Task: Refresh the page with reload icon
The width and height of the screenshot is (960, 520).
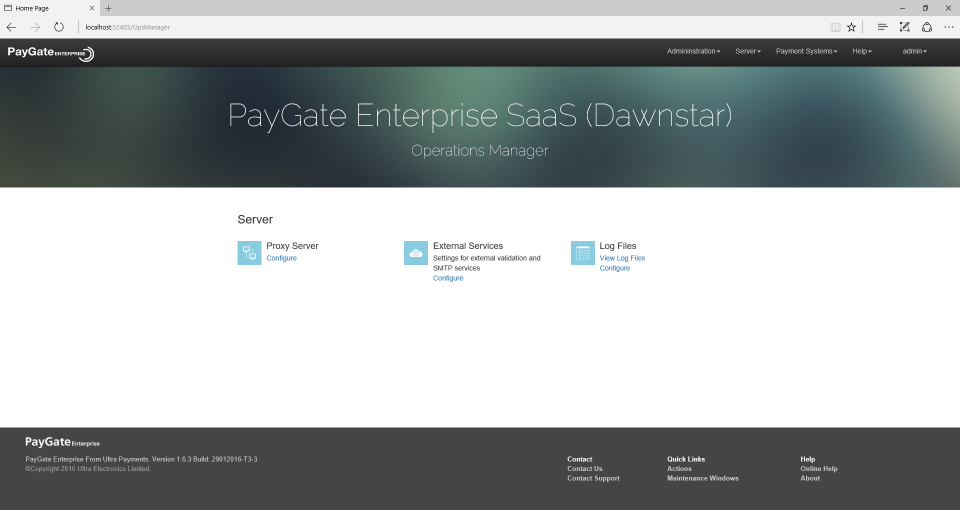Action: [x=59, y=27]
